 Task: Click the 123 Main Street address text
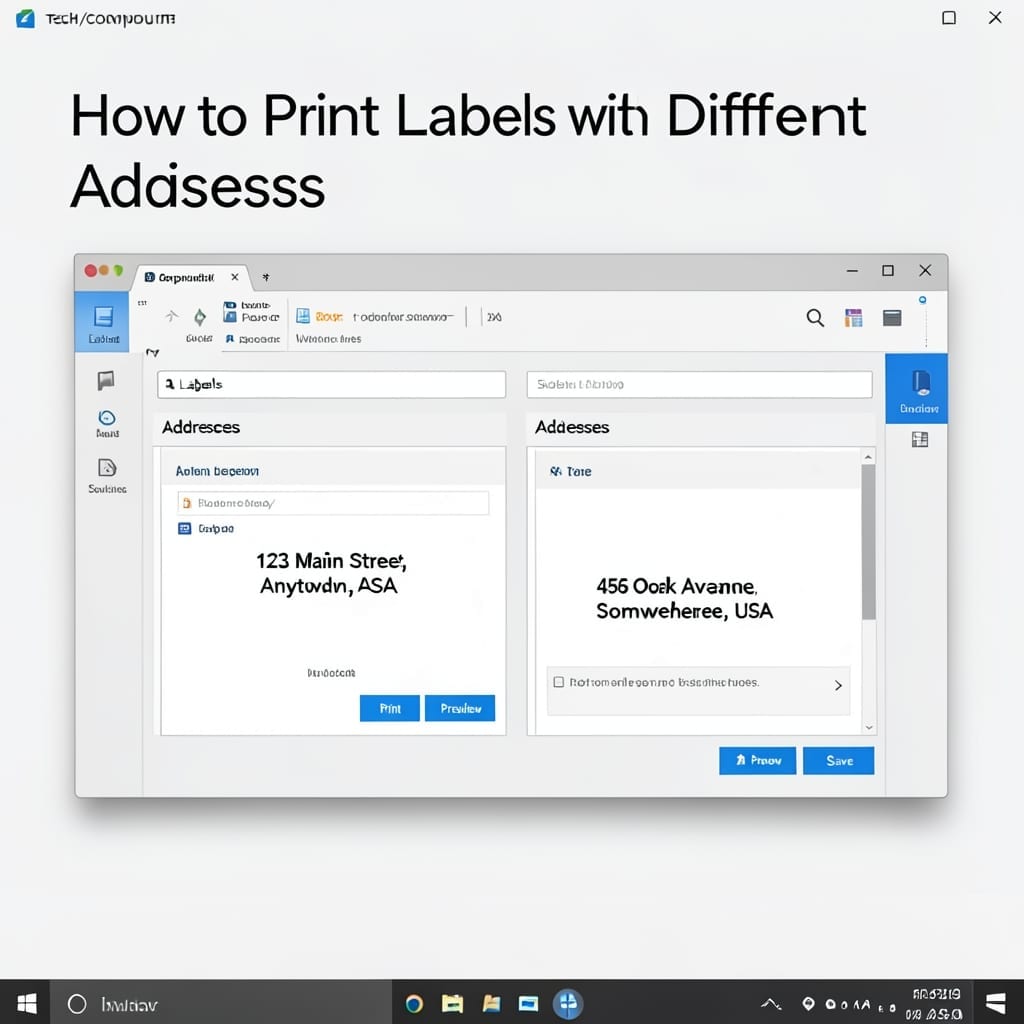click(331, 573)
